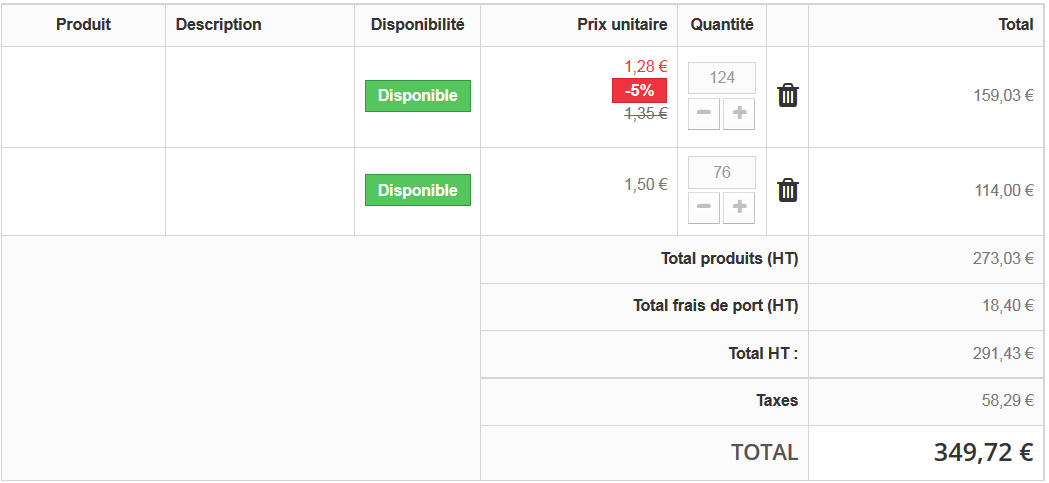1049x483 pixels.
Task: Increase quantity of the 124-unit product
Action: [739, 114]
